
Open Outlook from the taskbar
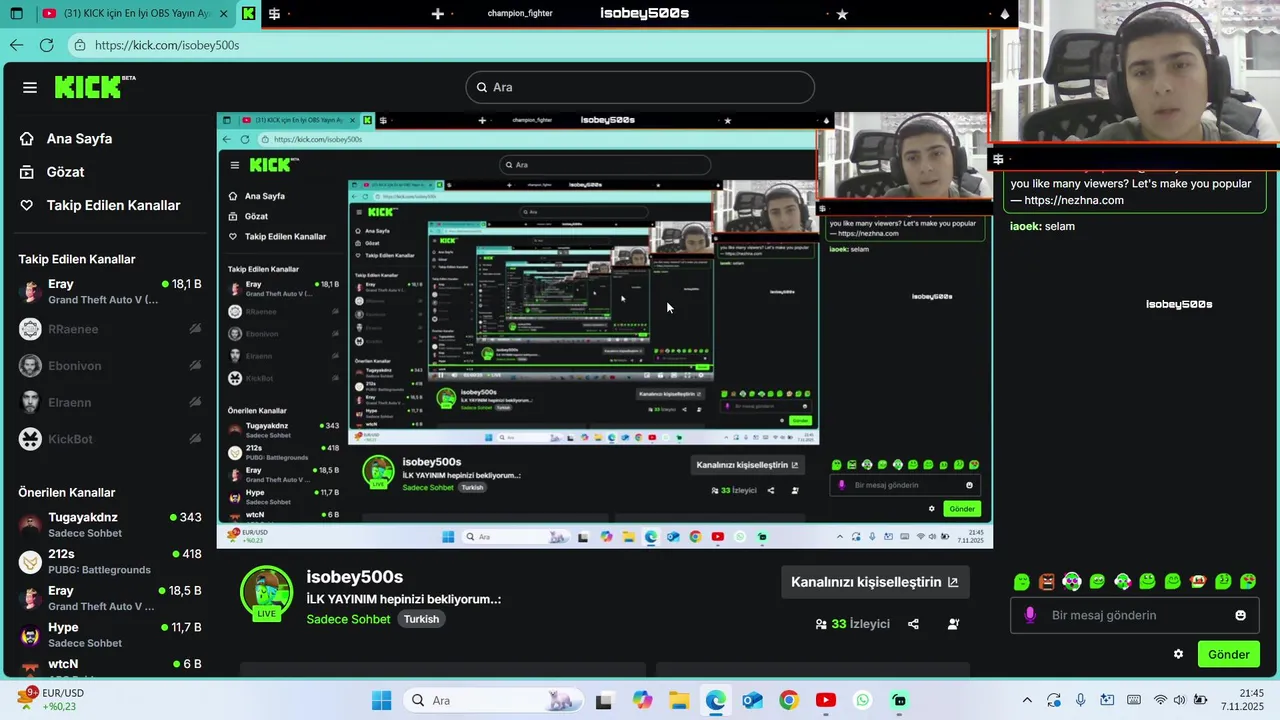[752, 701]
